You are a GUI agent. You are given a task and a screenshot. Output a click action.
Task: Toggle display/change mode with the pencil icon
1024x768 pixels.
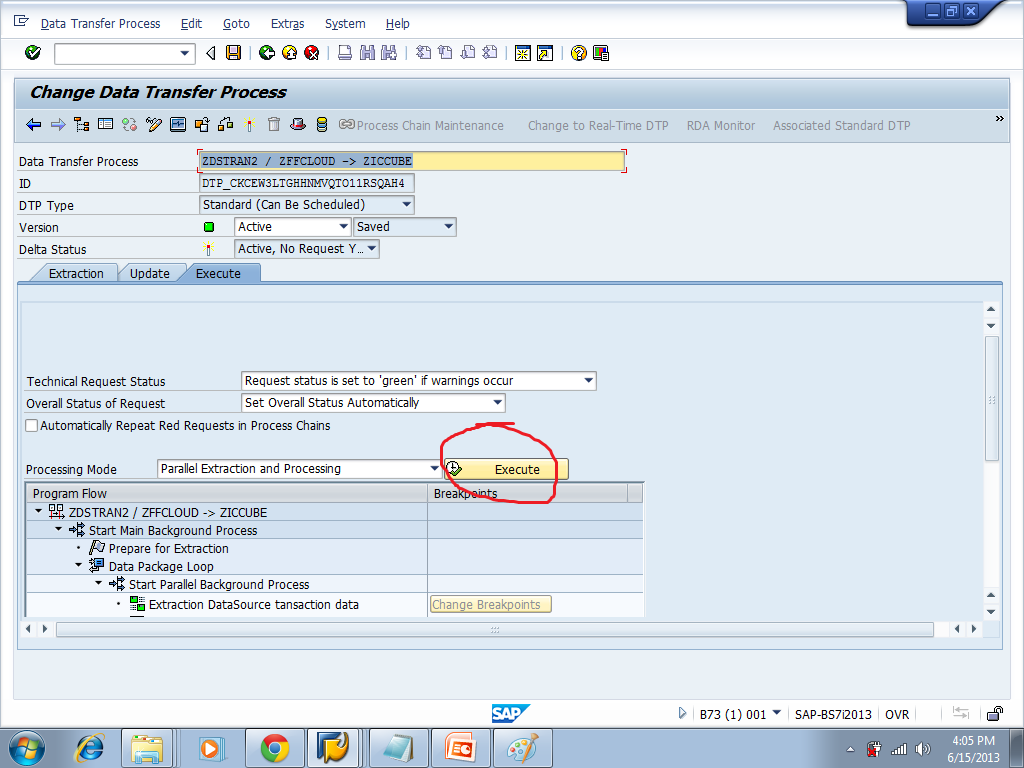(x=153, y=125)
